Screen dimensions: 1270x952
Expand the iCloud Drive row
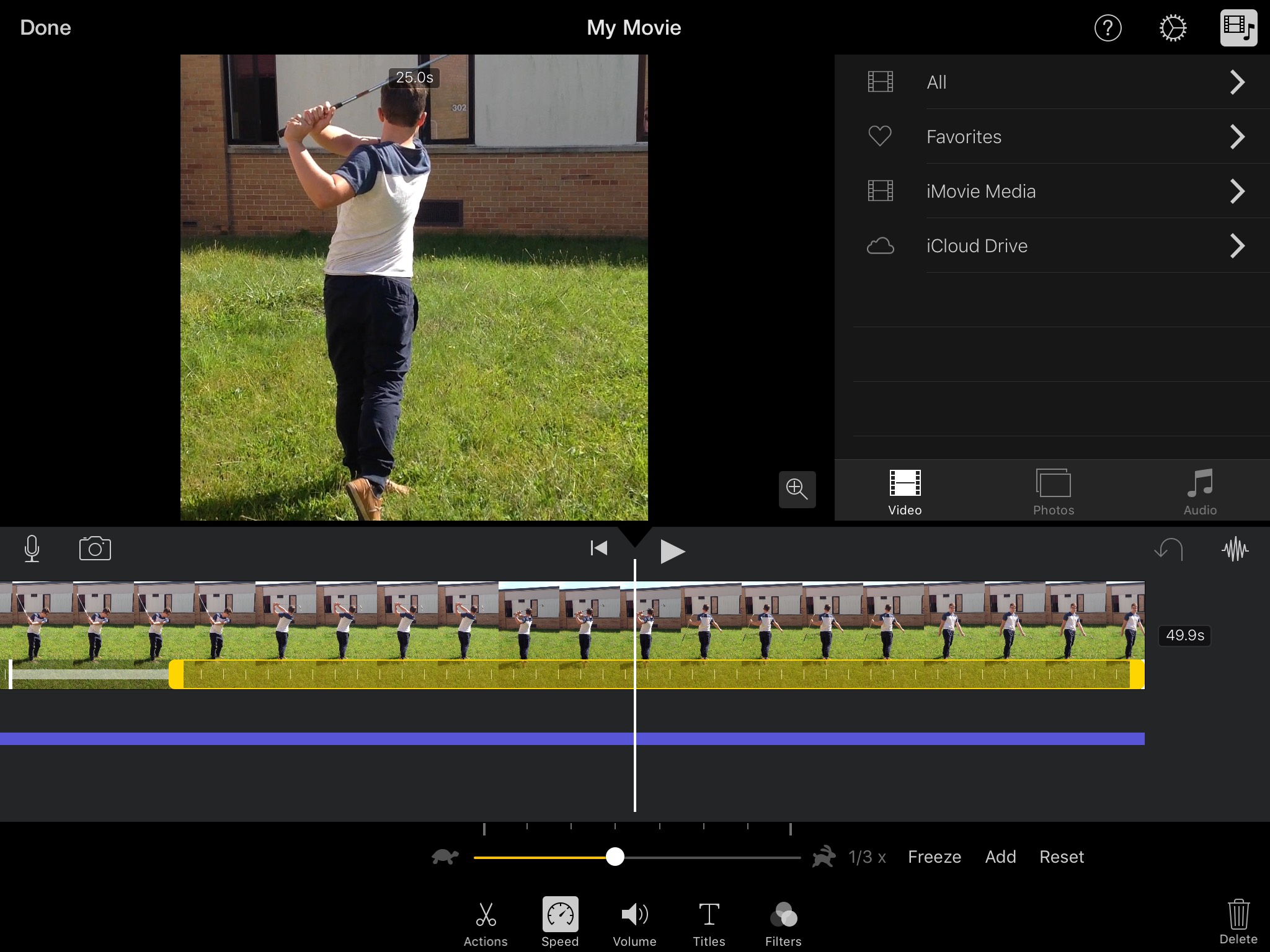click(x=1054, y=246)
